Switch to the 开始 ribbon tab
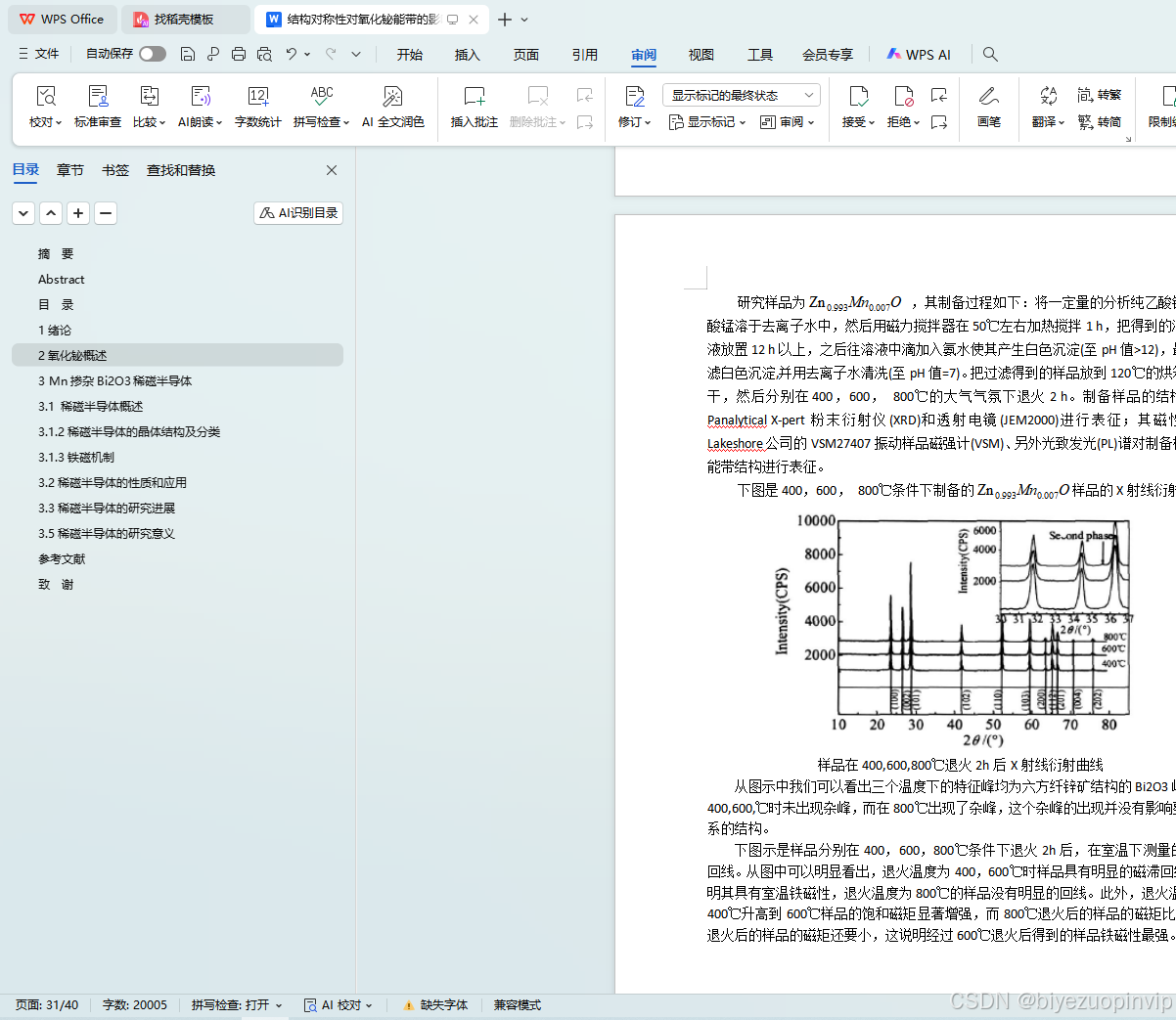The height and width of the screenshot is (1020, 1176). coord(410,55)
